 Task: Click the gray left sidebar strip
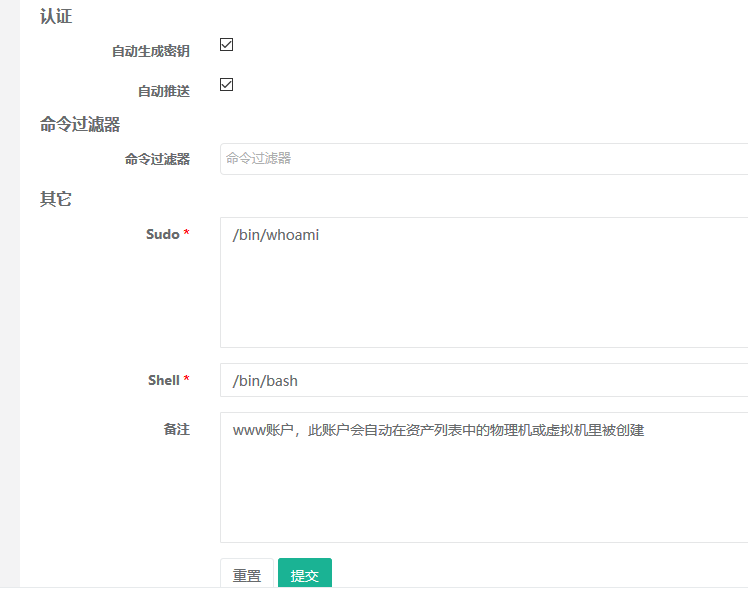click(9, 300)
